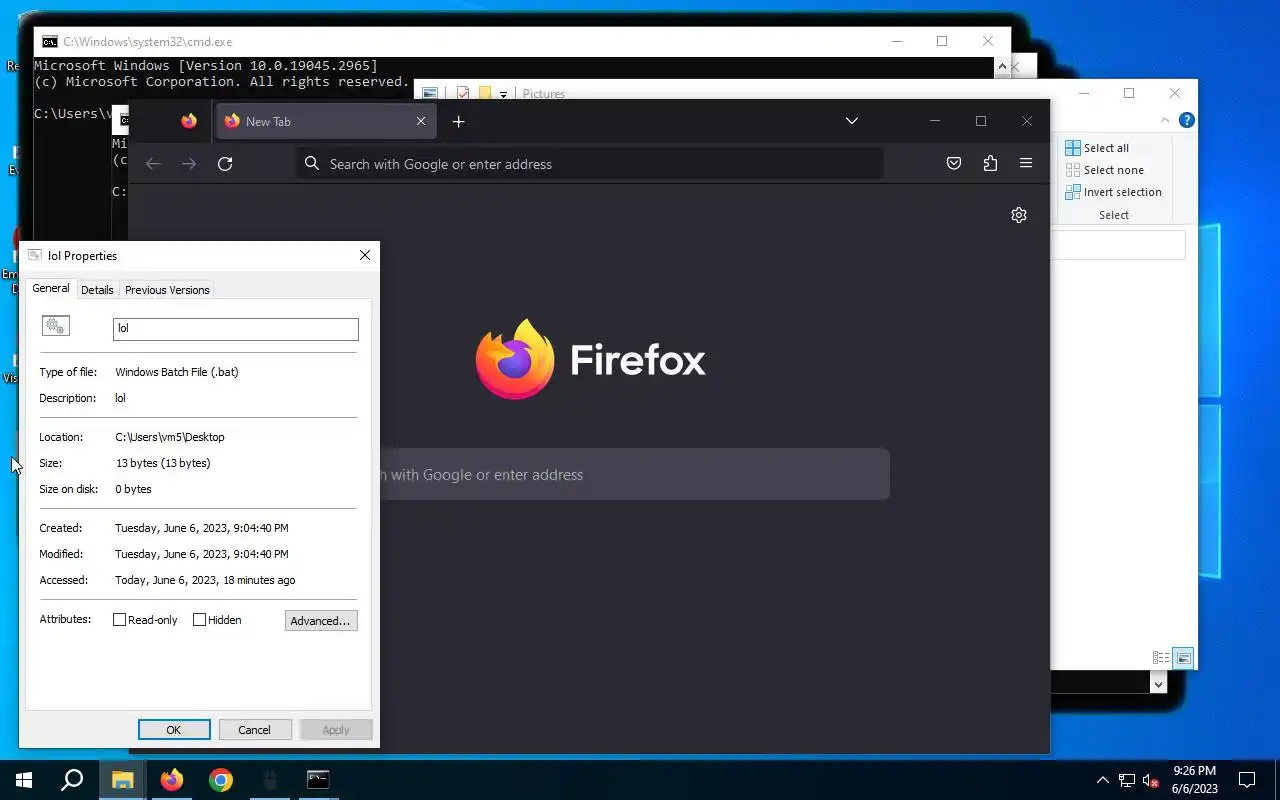The width and height of the screenshot is (1280, 800).
Task: Click the center search box on New Tab page
Action: click(635, 475)
